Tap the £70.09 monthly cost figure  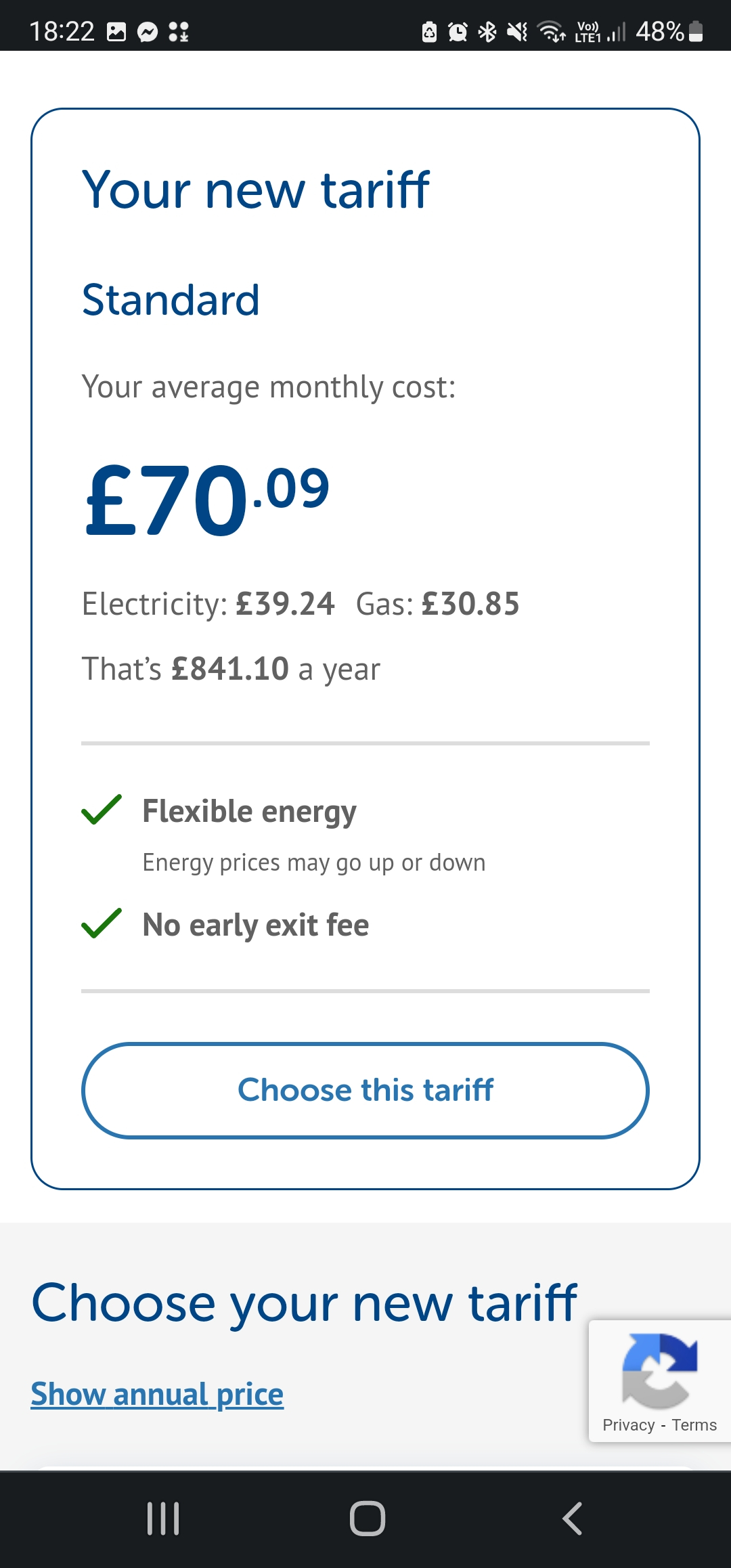(x=207, y=500)
